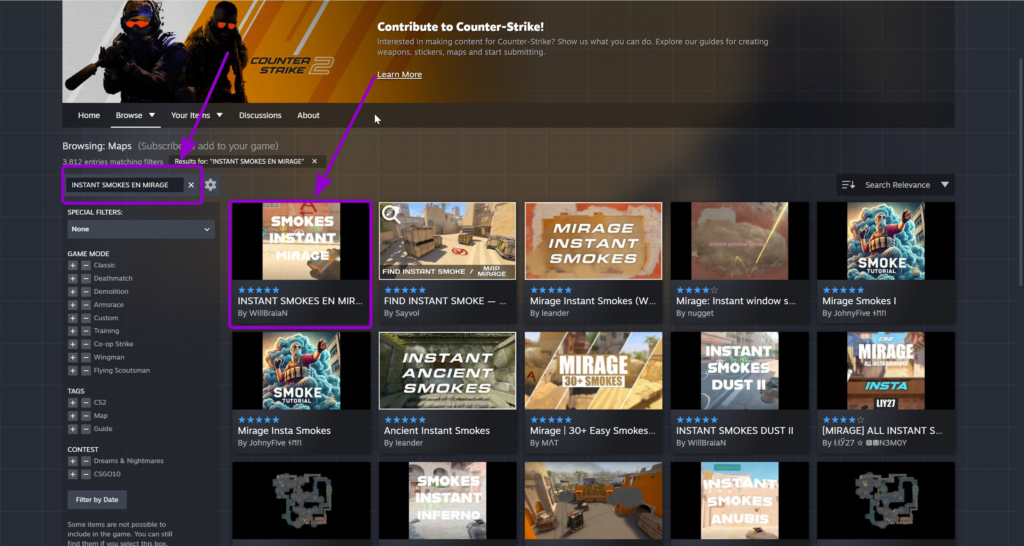The image size is (1024, 546).
Task: Include the CS2 tag with plus icon
Action: pos(72,402)
